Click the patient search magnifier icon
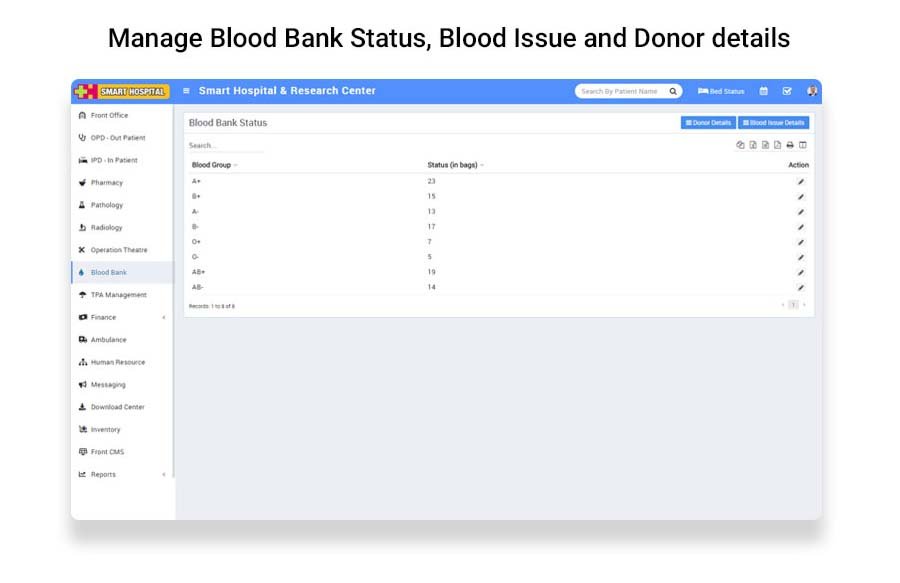This screenshot has height=583, width=900. coord(673,91)
